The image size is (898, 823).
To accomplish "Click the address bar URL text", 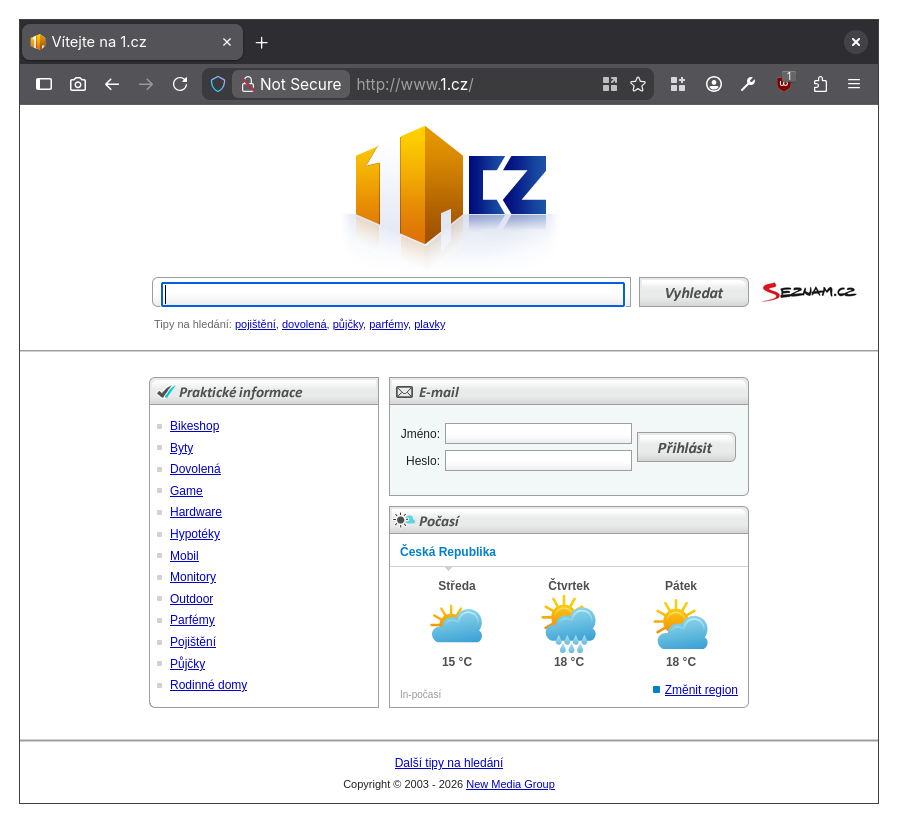I will [415, 84].
